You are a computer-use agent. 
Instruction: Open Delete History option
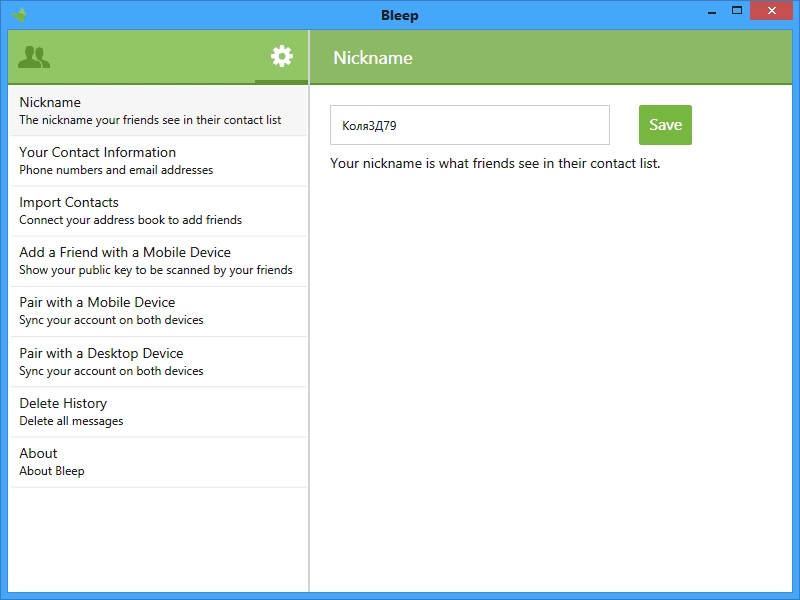[159, 412]
